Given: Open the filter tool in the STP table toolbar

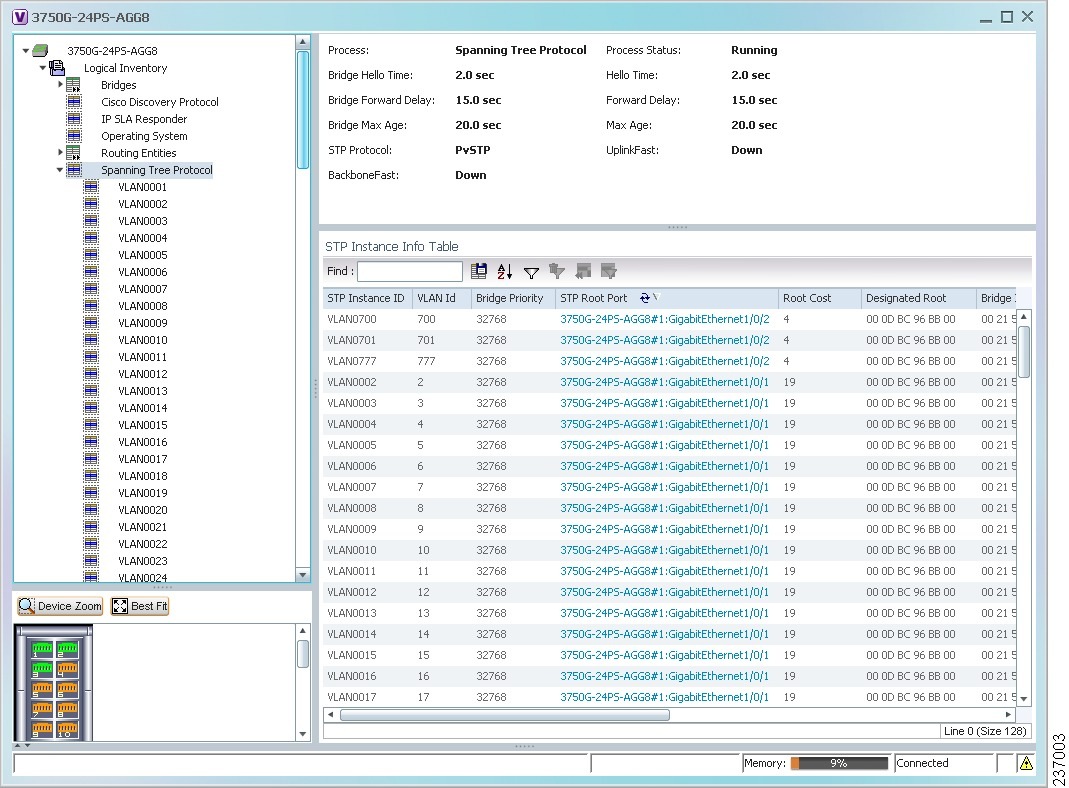Looking at the screenshot, I should [531, 271].
